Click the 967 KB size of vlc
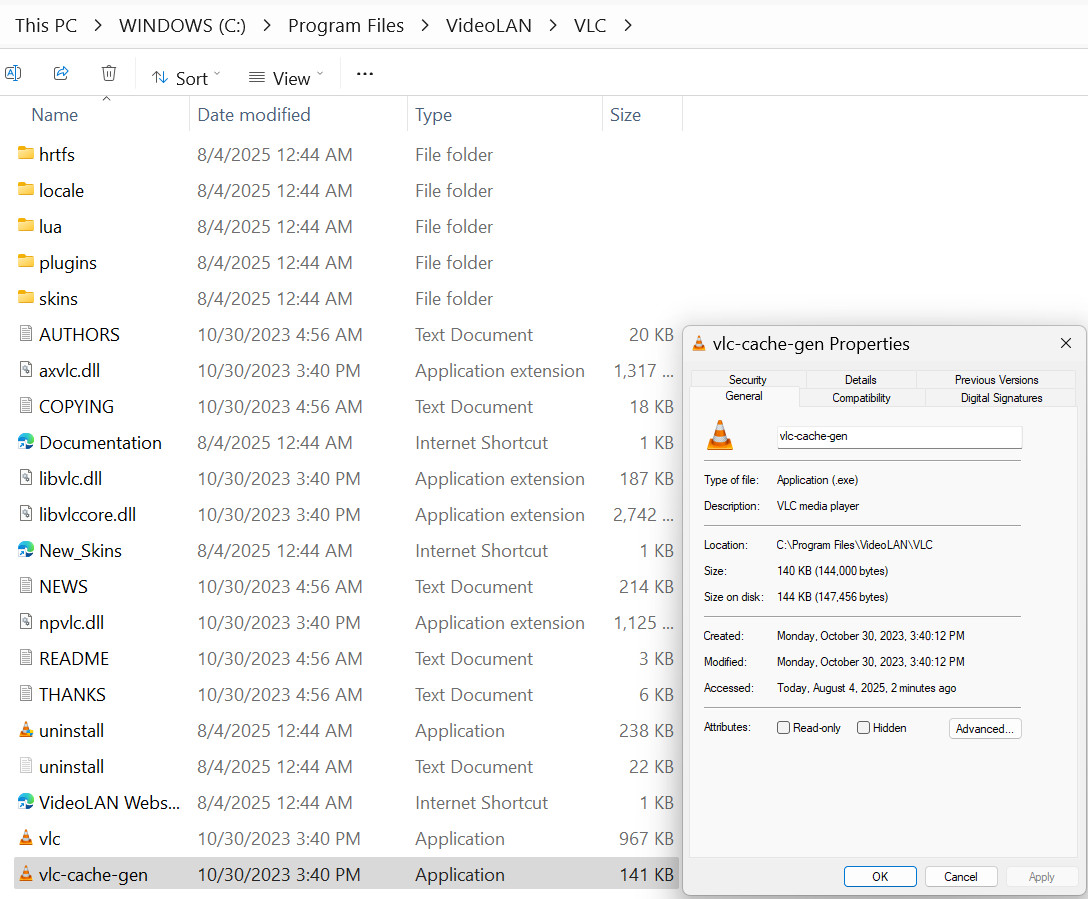The image size is (1088, 899). tap(646, 839)
